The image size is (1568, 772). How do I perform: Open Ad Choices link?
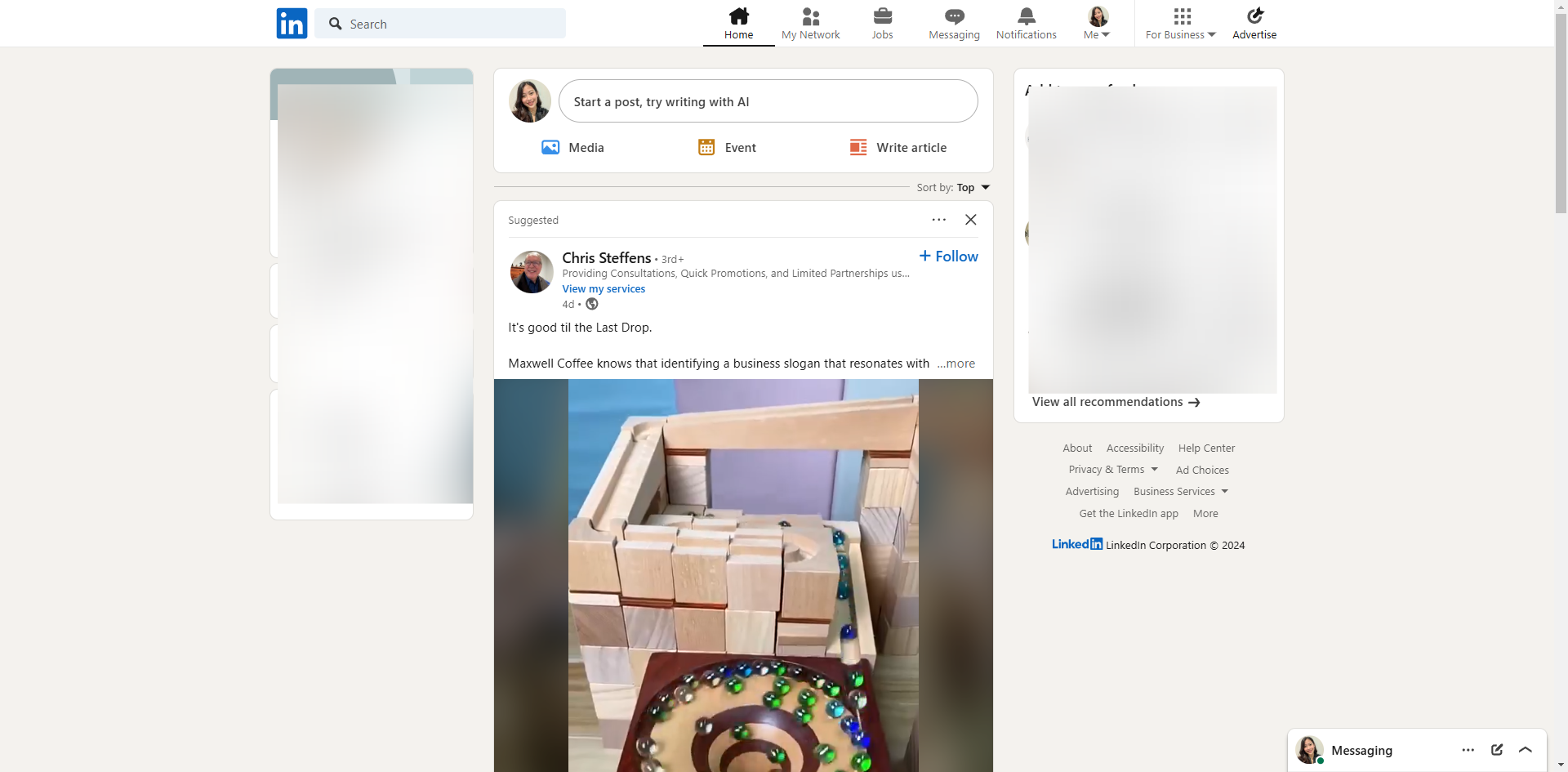(x=1202, y=471)
